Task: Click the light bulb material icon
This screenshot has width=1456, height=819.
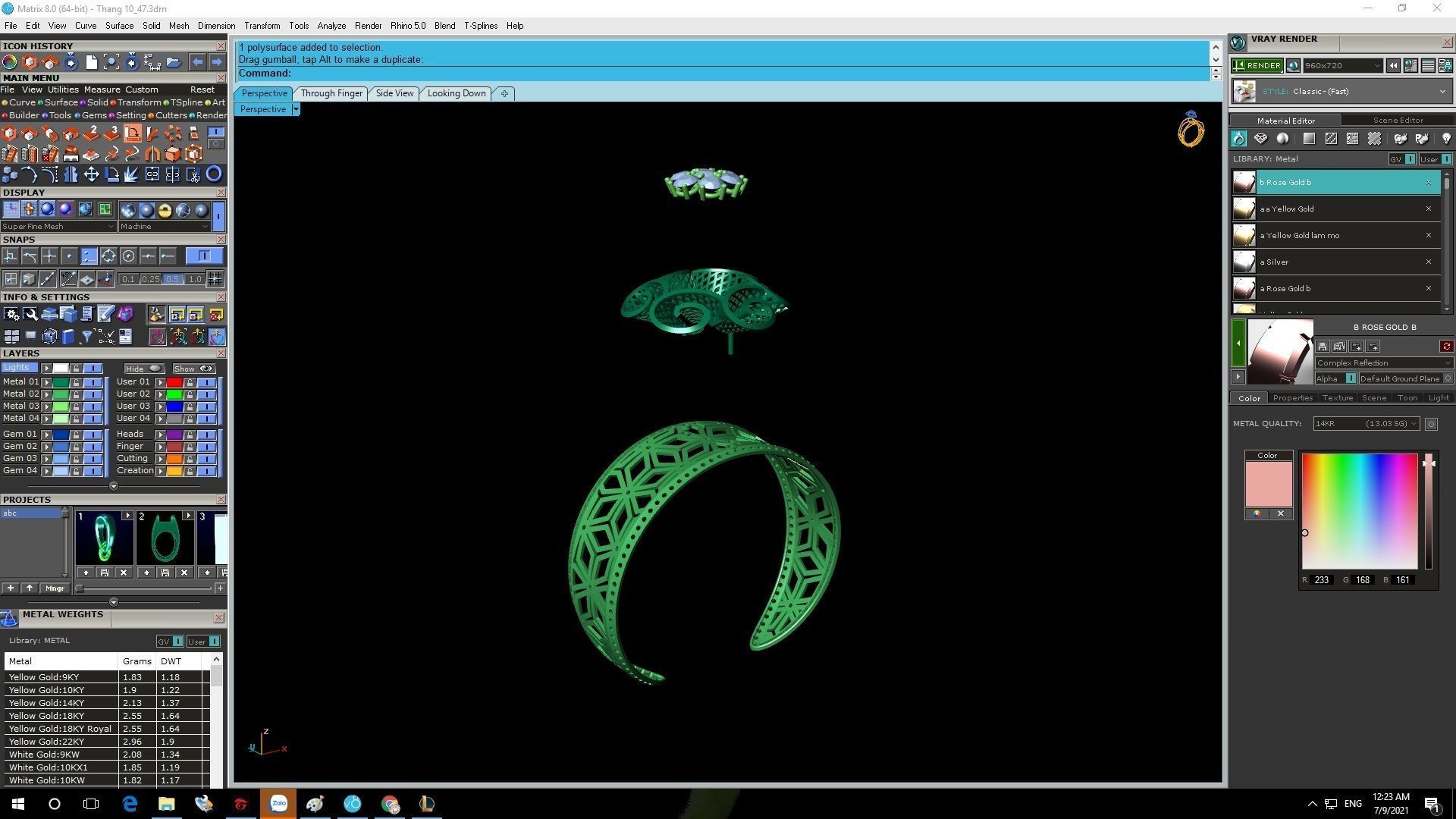Action: [x=1445, y=139]
